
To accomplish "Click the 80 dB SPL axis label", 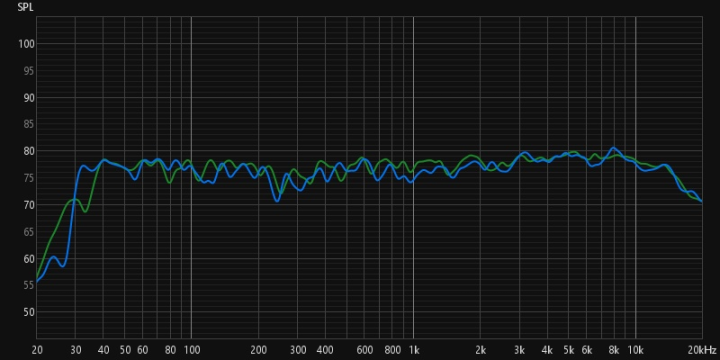I will click(x=28, y=151).
